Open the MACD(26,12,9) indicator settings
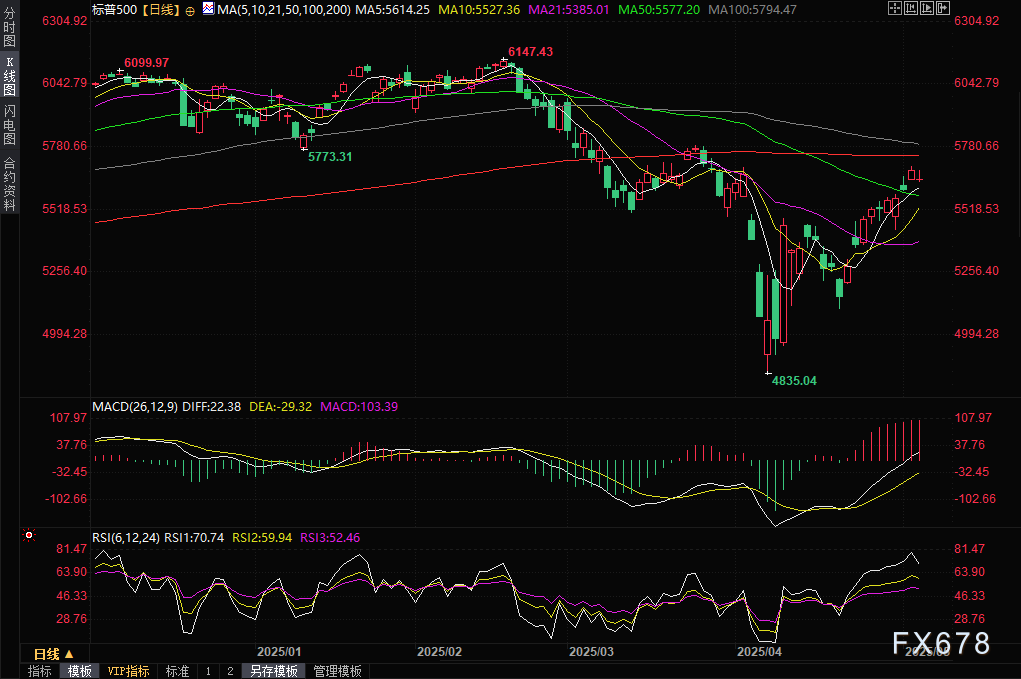Image resolution: width=1021 pixels, height=679 pixels. point(136,407)
